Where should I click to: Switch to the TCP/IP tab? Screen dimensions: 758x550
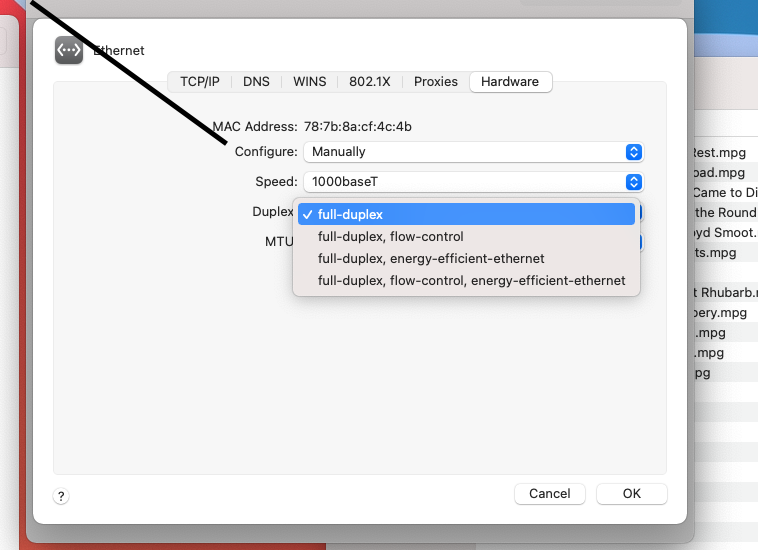[x=200, y=82]
